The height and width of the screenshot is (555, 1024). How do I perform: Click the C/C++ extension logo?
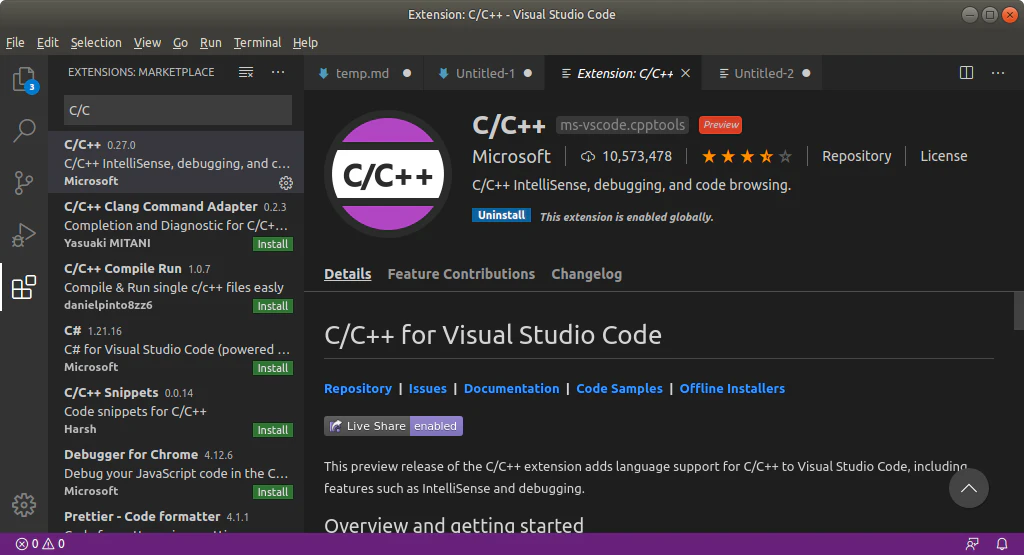point(388,174)
